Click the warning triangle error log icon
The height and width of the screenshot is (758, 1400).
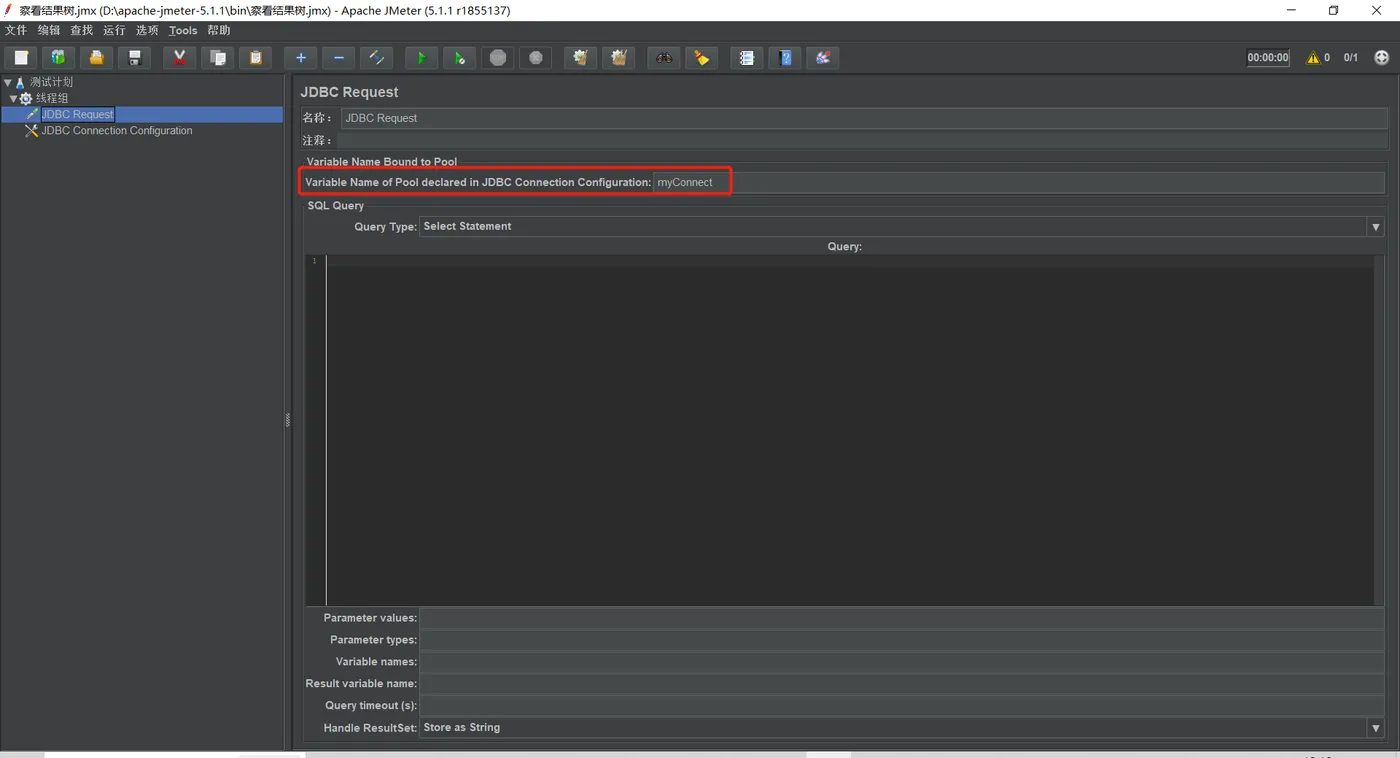(x=1313, y=58)
